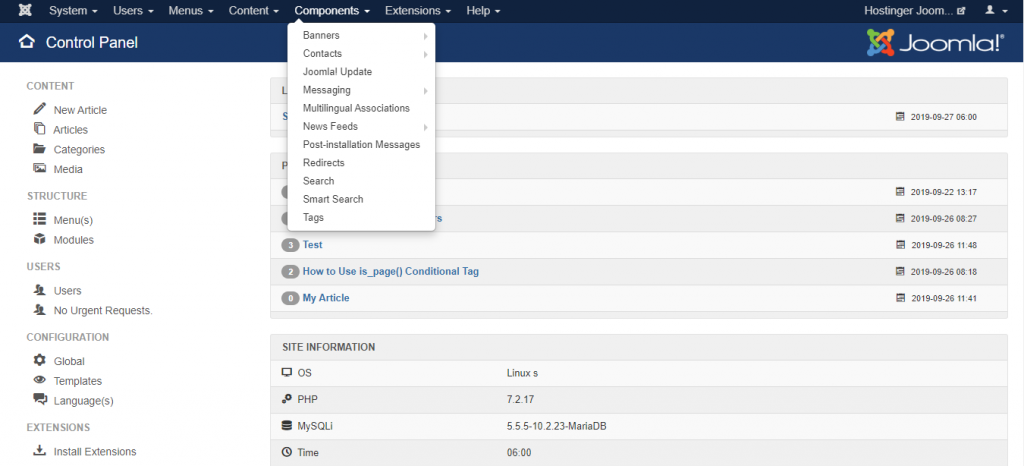This screenshot has height=466, width=1024.
Task: Click the MySQLi database icon
Action: pyautogui.click(x=286, y=426)
